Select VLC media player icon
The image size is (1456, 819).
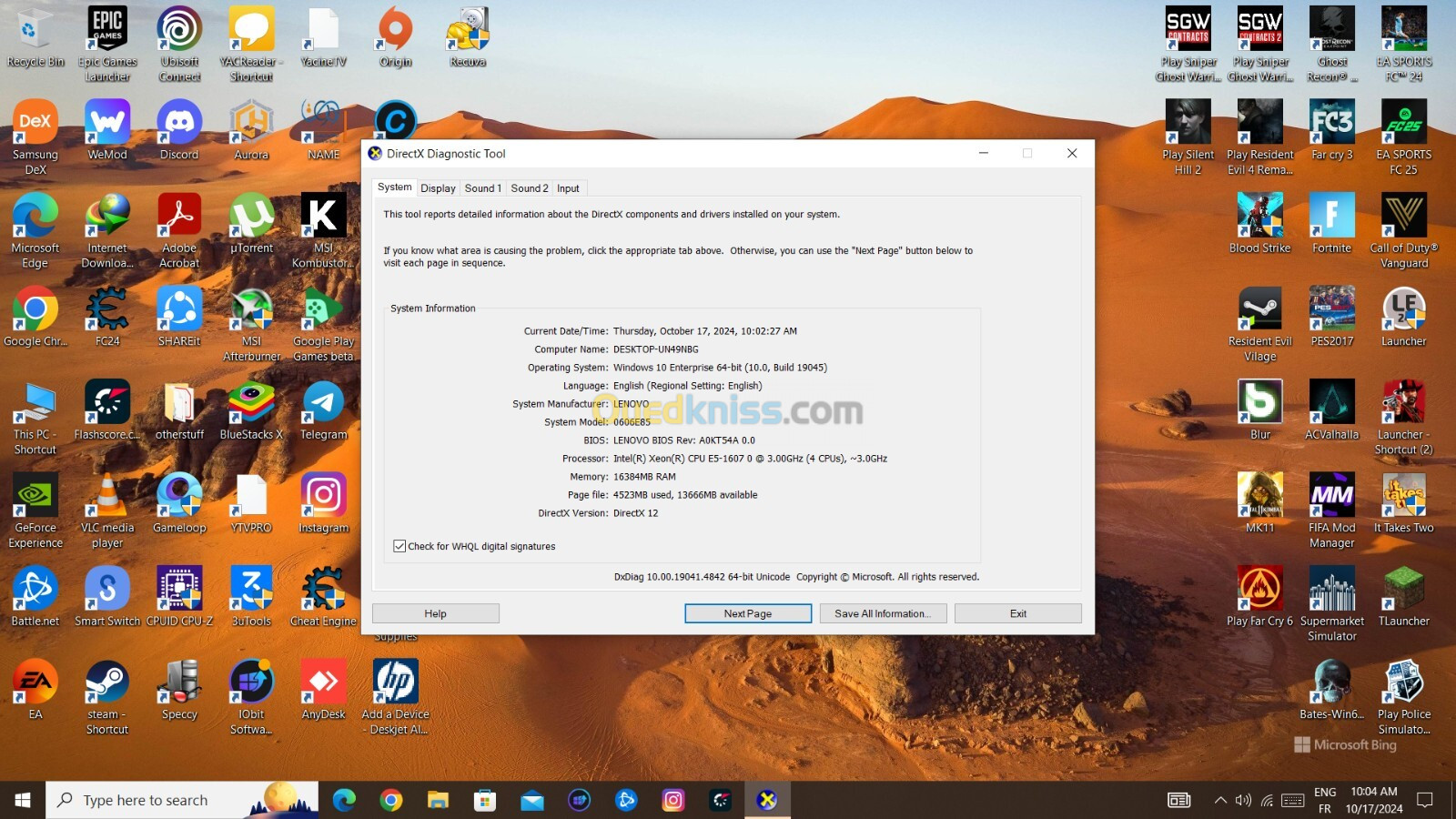(107, 511)
